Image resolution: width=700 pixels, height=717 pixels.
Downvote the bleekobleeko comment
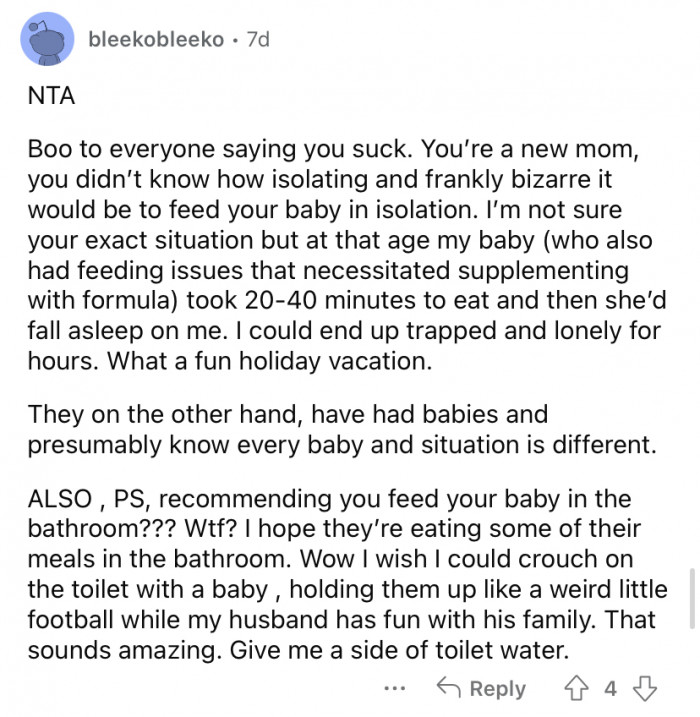(x=643, y=689)
